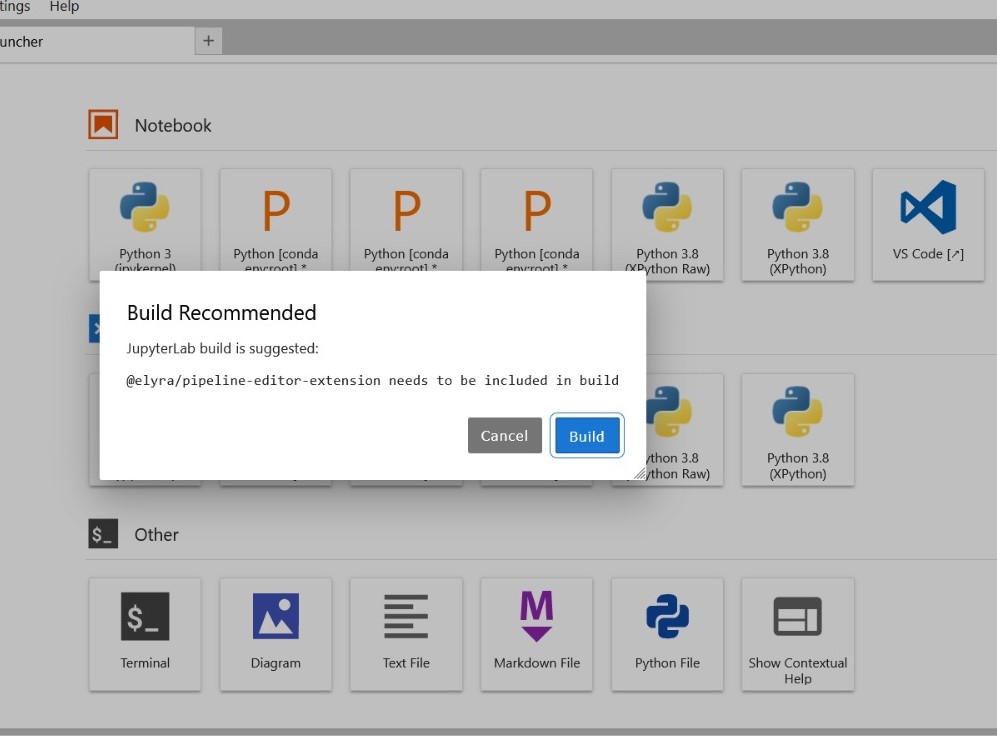Create a new Text File

point(406,632)
